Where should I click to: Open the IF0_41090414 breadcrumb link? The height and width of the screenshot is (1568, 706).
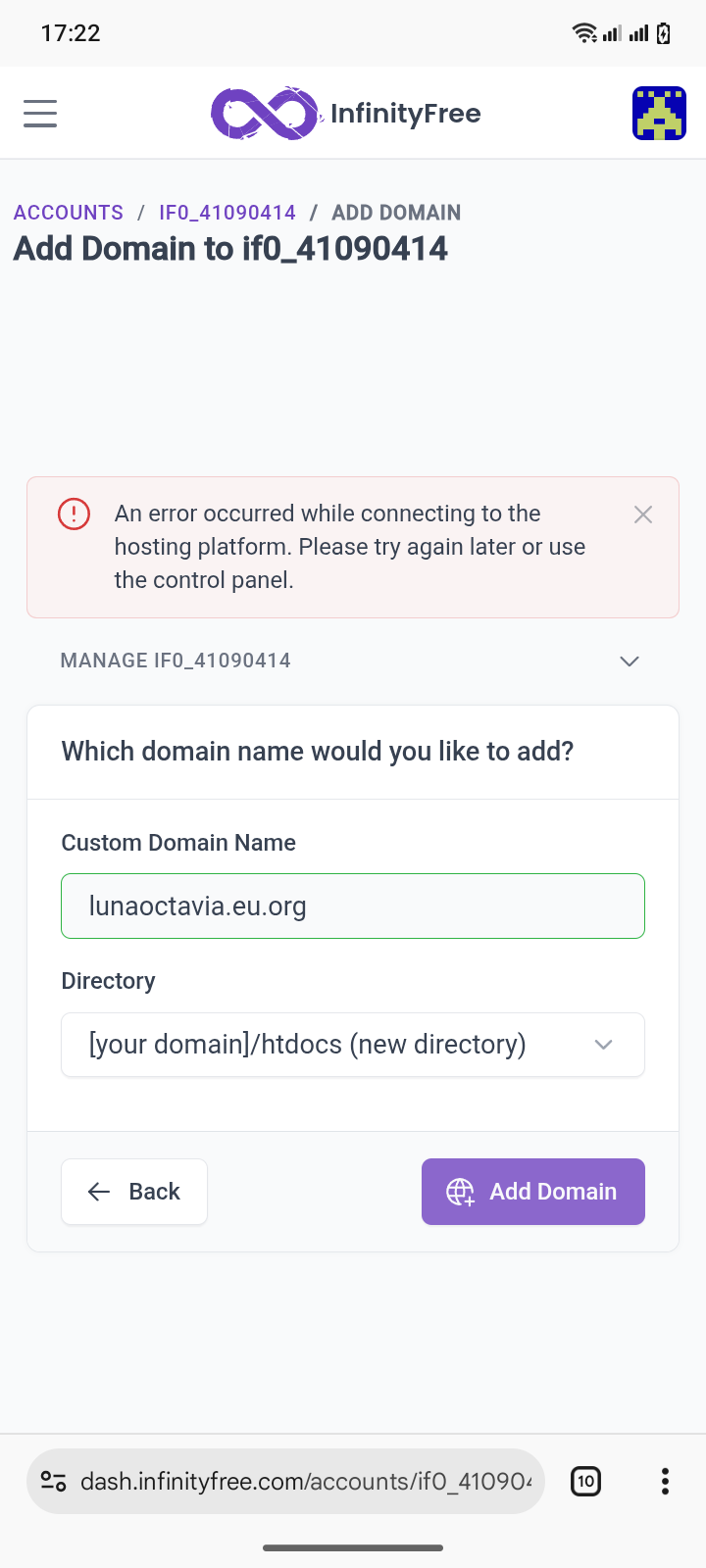(227, 213)
